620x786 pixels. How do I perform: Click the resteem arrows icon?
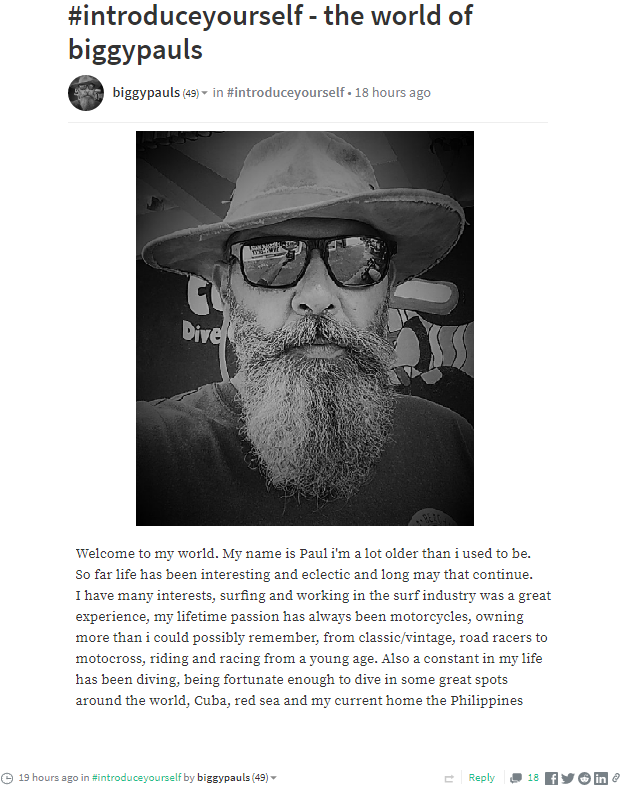pos(450,778)
